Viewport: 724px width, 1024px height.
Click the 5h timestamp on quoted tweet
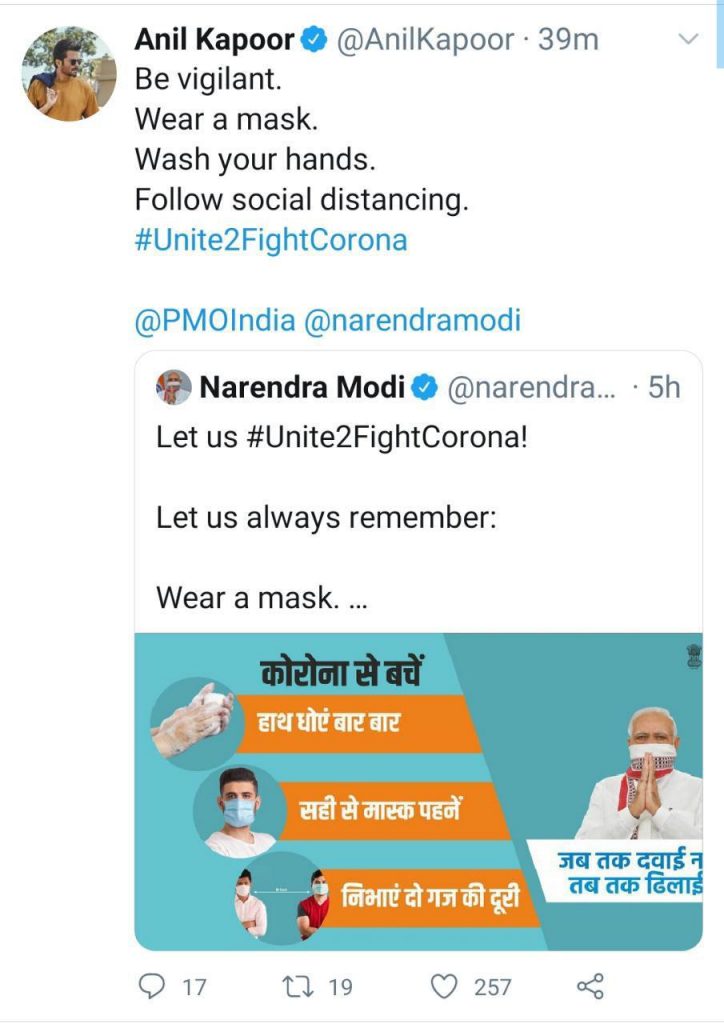coord(664,388)
